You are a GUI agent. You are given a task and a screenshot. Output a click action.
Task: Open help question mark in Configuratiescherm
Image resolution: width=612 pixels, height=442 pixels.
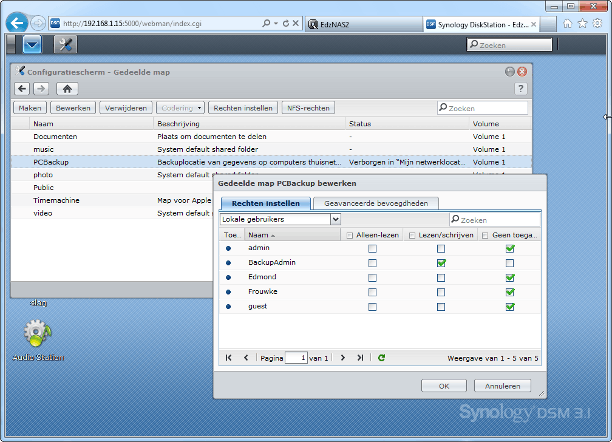tap(520, 89)
